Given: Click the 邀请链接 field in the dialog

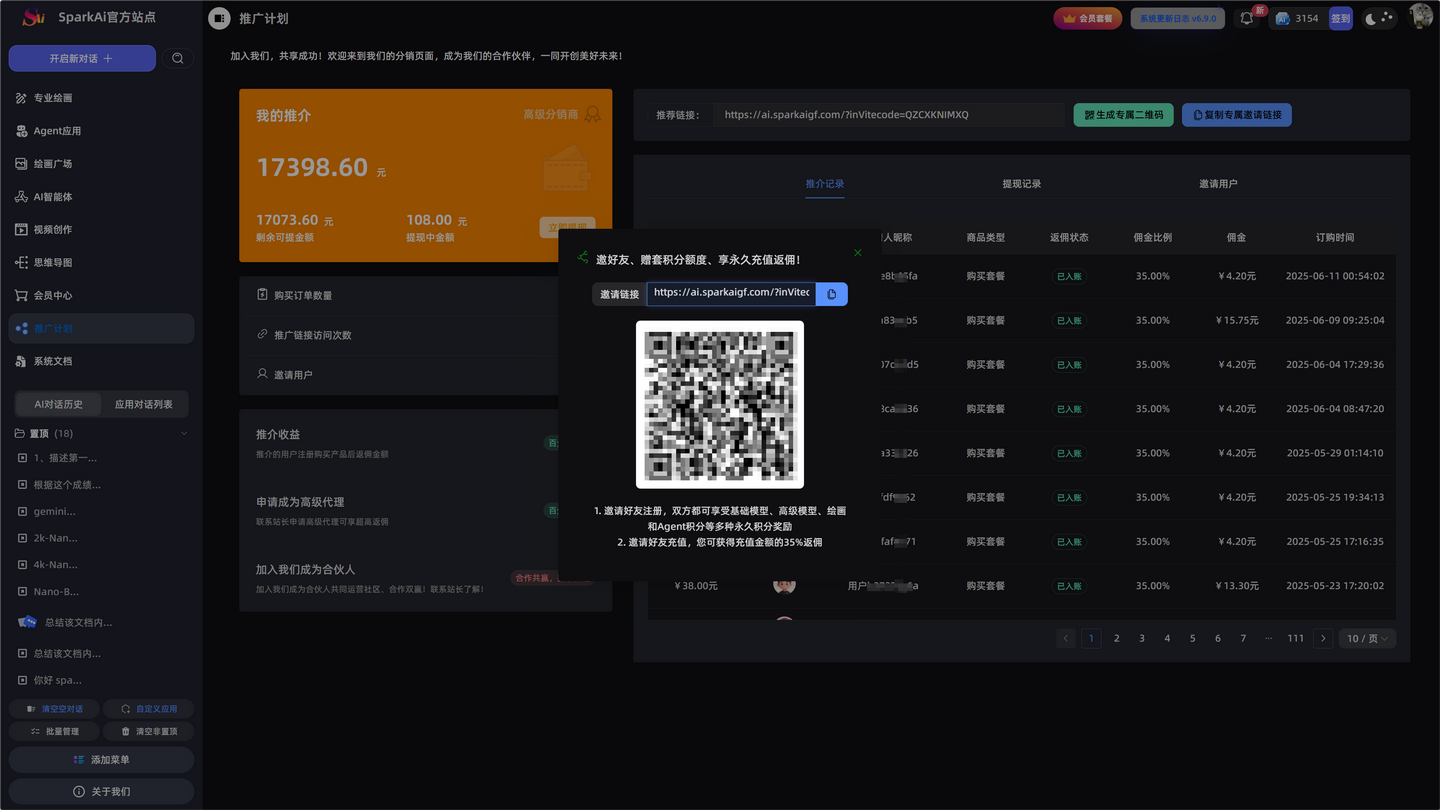Looking at the screenshot, I should tap(731, 293).
